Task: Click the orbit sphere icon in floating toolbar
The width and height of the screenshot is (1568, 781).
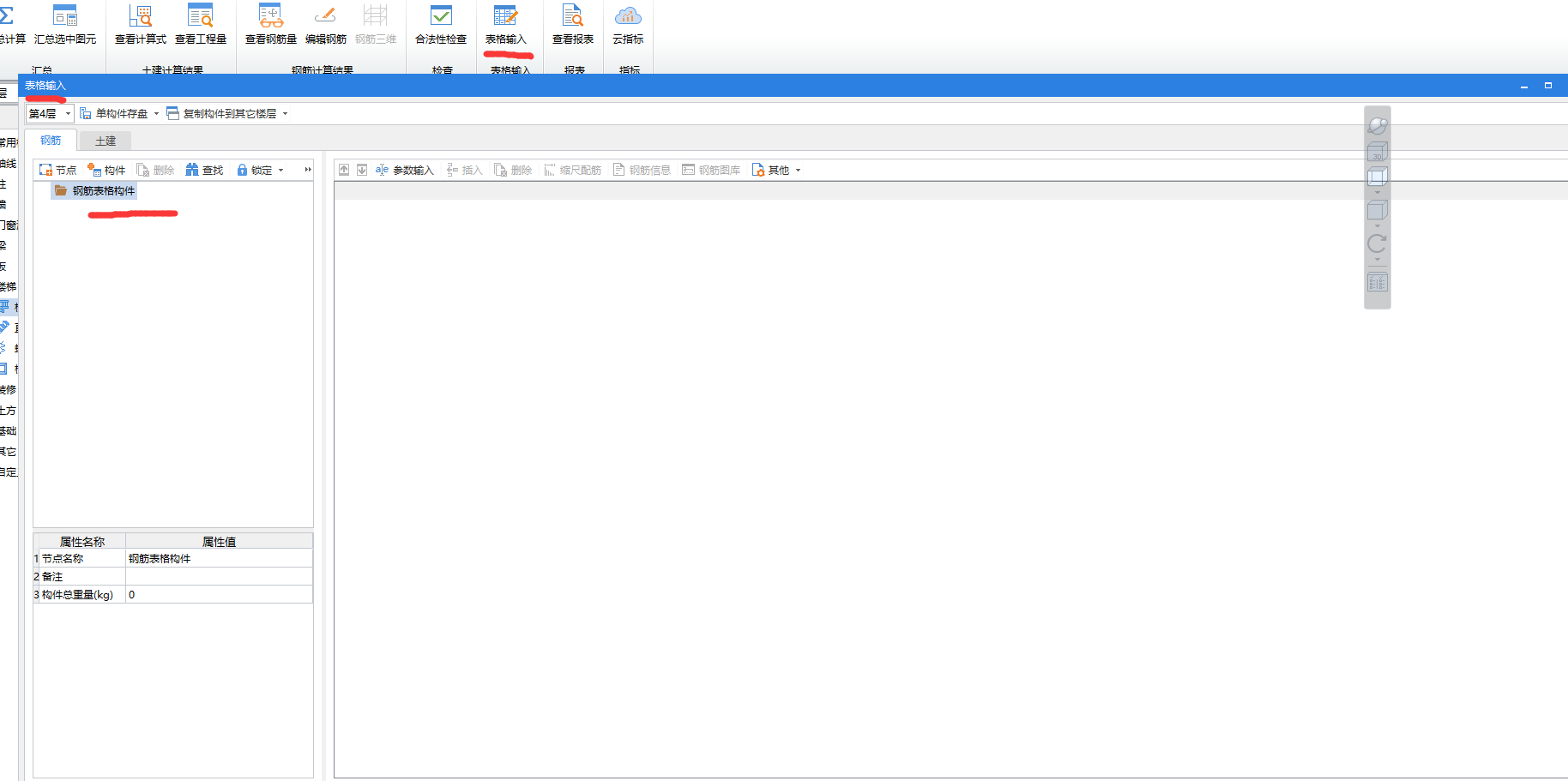Action: pyautogui.click(x=1378, y=126)
